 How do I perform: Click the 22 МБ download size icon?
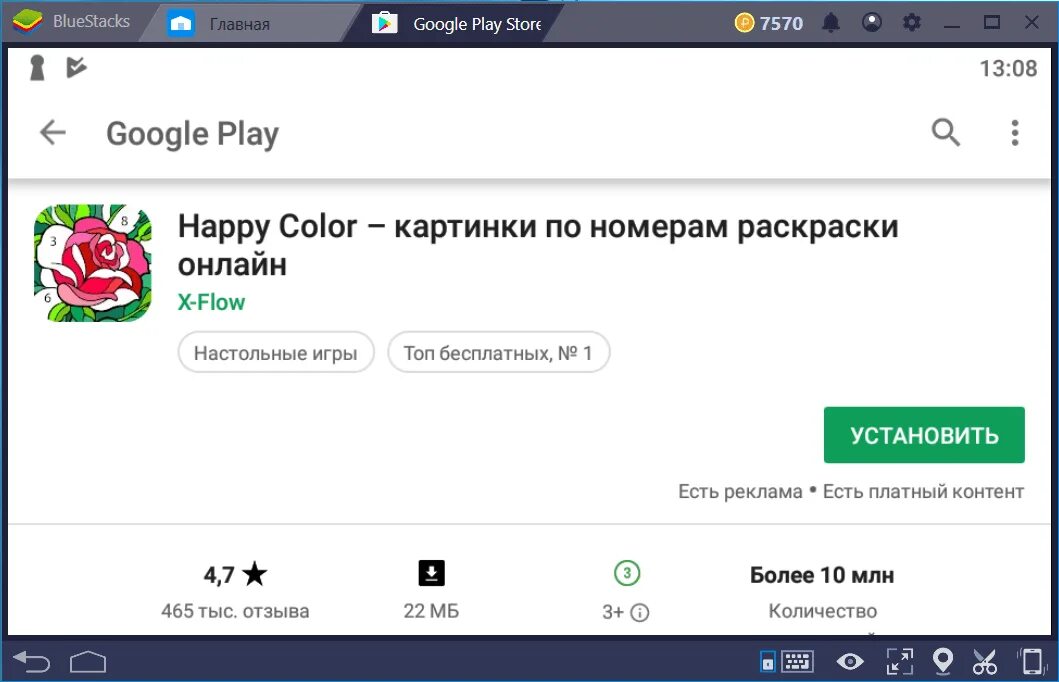point(432,573)
